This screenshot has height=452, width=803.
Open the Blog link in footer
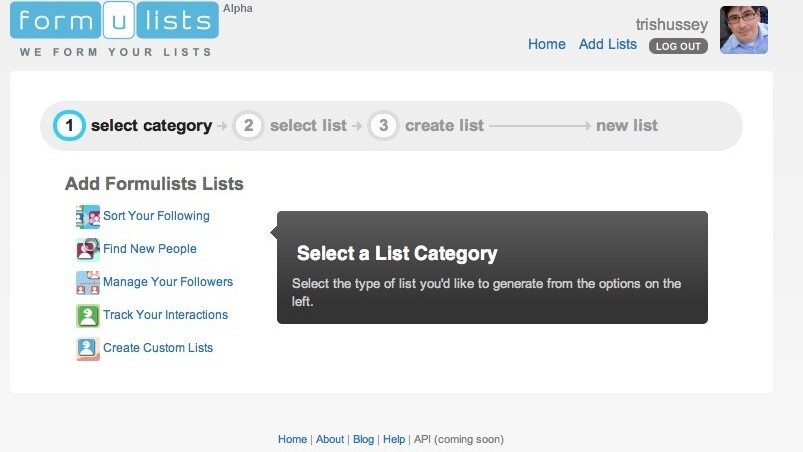363,439
